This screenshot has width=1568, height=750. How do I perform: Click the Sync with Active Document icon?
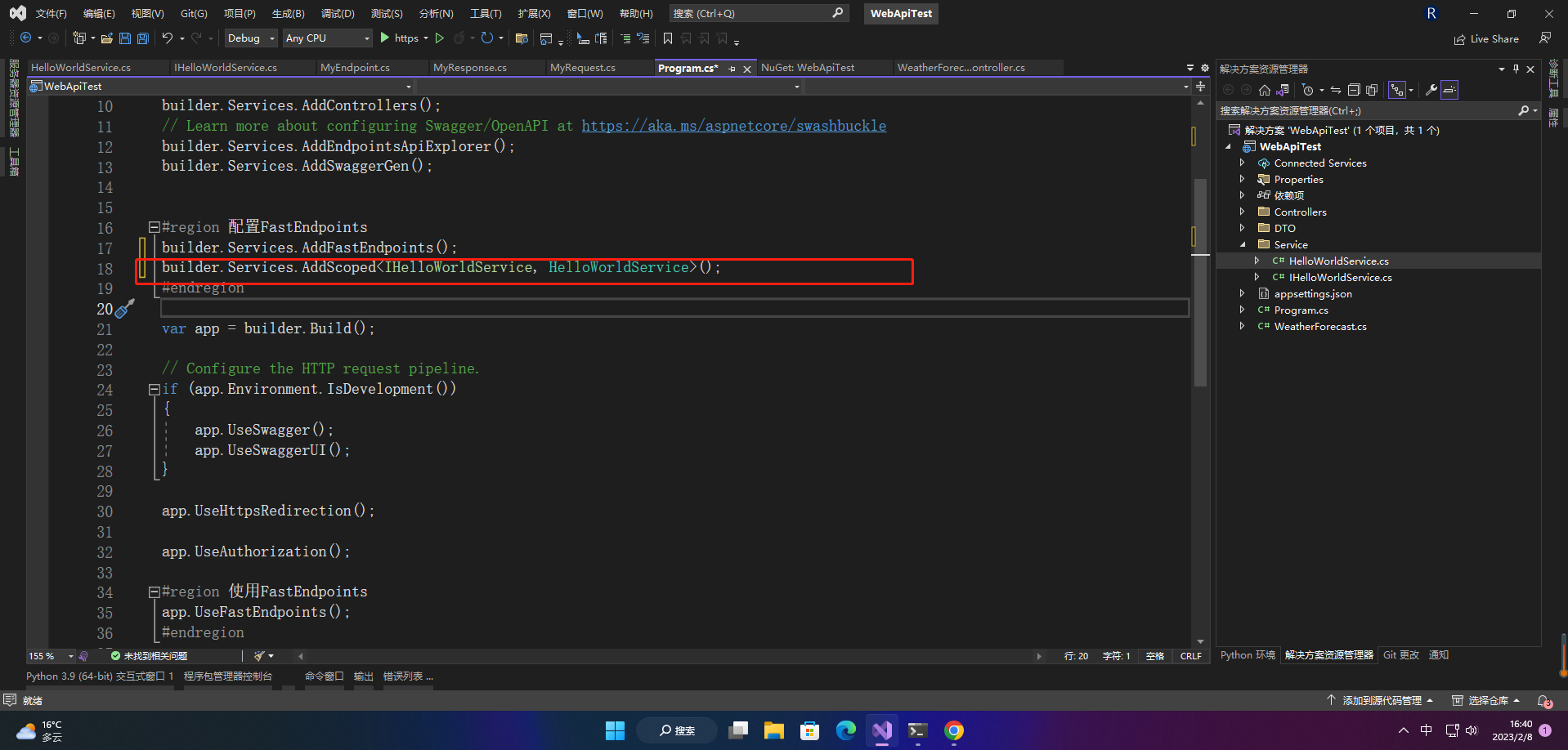tap(1336, 90)
